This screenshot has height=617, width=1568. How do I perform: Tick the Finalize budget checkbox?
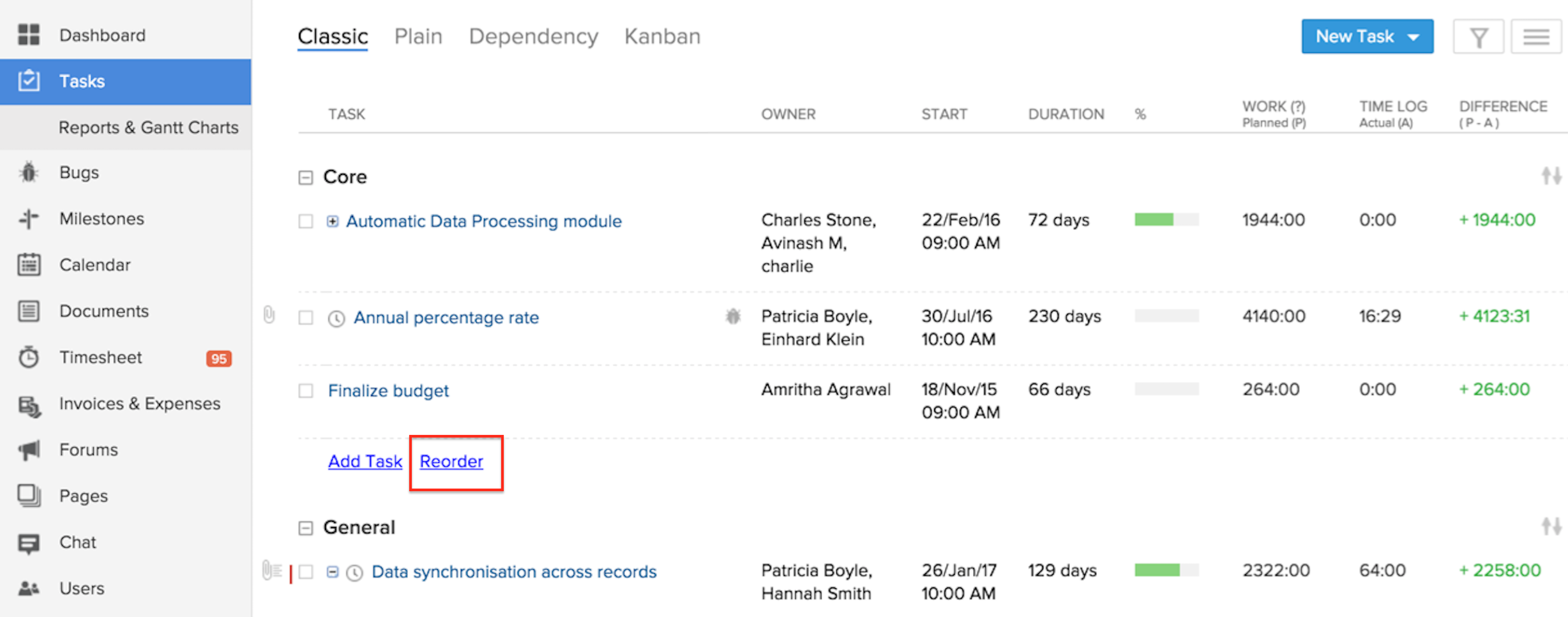(x=306, y=391)
